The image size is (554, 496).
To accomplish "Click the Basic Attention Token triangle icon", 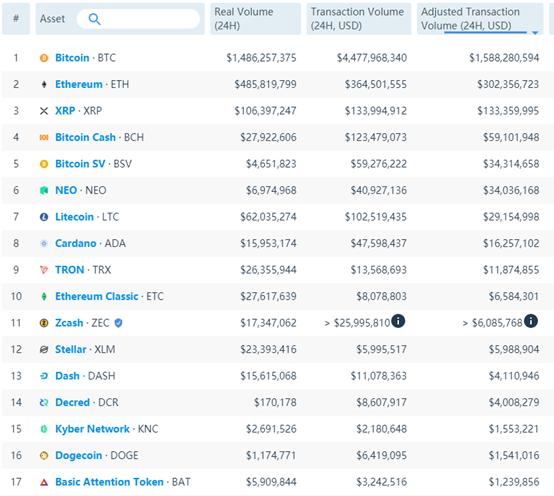I will coord(44,482).
